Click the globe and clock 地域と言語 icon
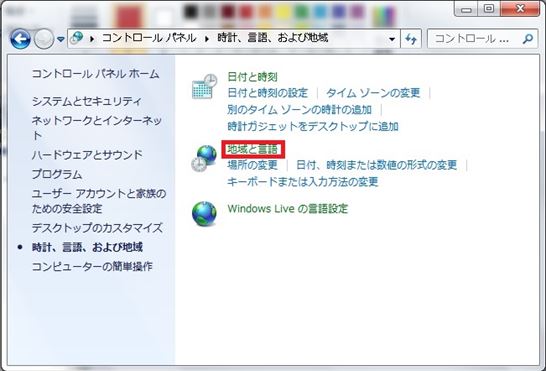Viewport: 546px width, 371px height. [204, 158]
